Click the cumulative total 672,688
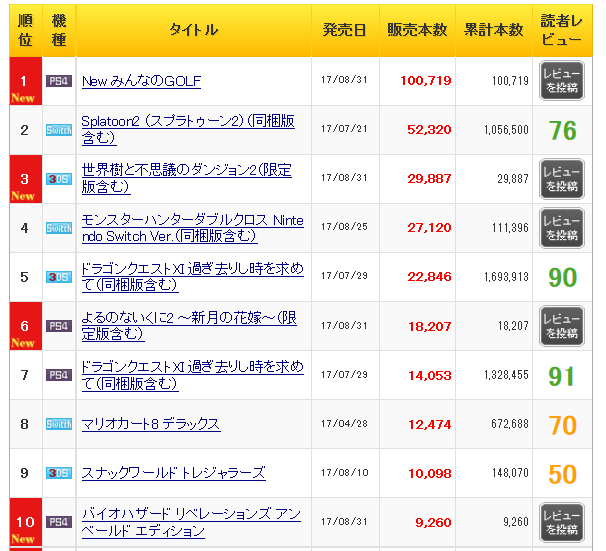 (x=510, y=424)
